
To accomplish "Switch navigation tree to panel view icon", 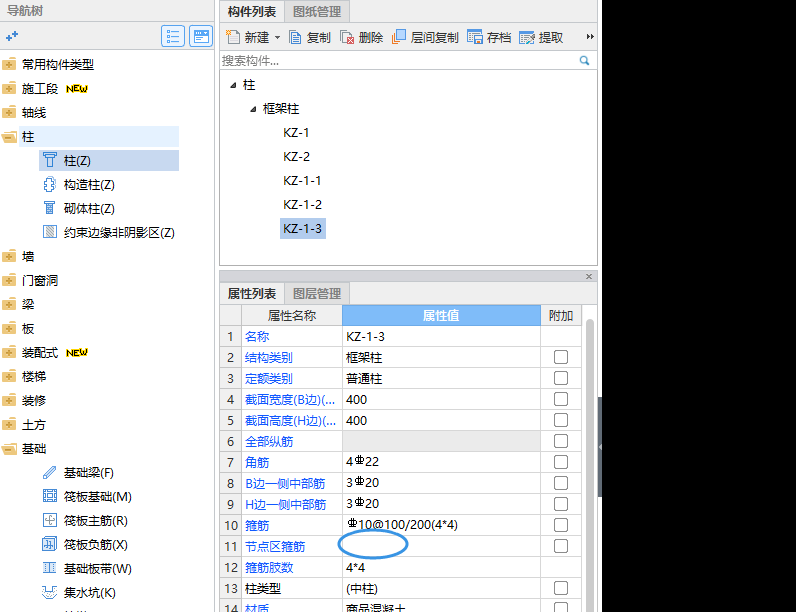I will (x=201, y=36).
